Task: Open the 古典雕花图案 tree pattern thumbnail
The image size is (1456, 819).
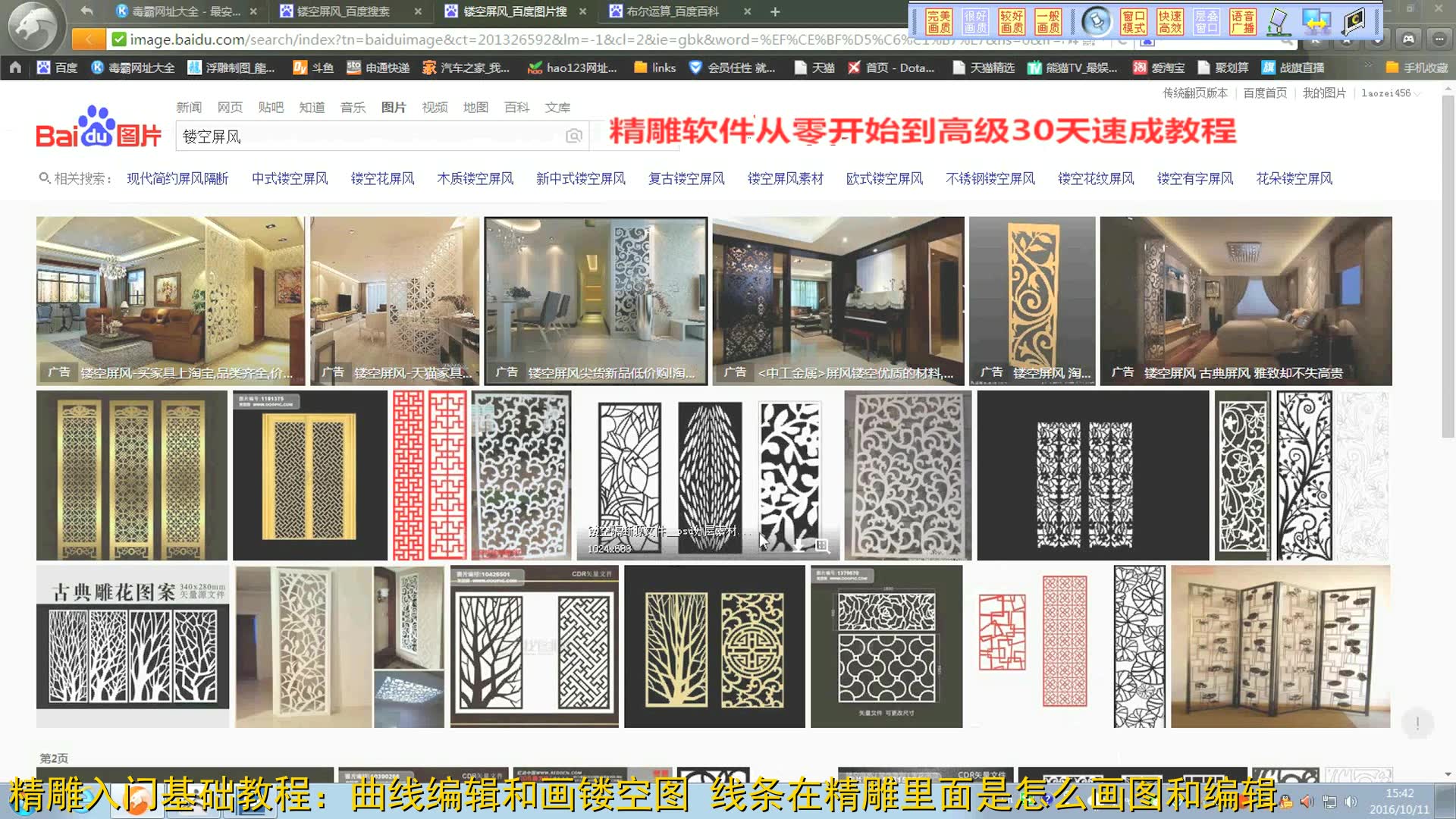Action: (x=133, y=645)
